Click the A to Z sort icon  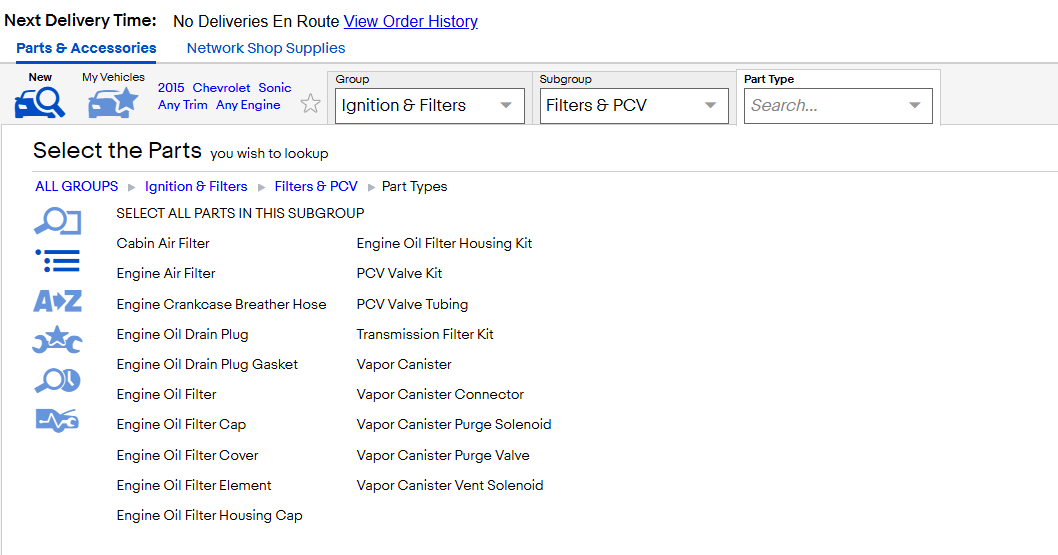[x=57, y=301]
